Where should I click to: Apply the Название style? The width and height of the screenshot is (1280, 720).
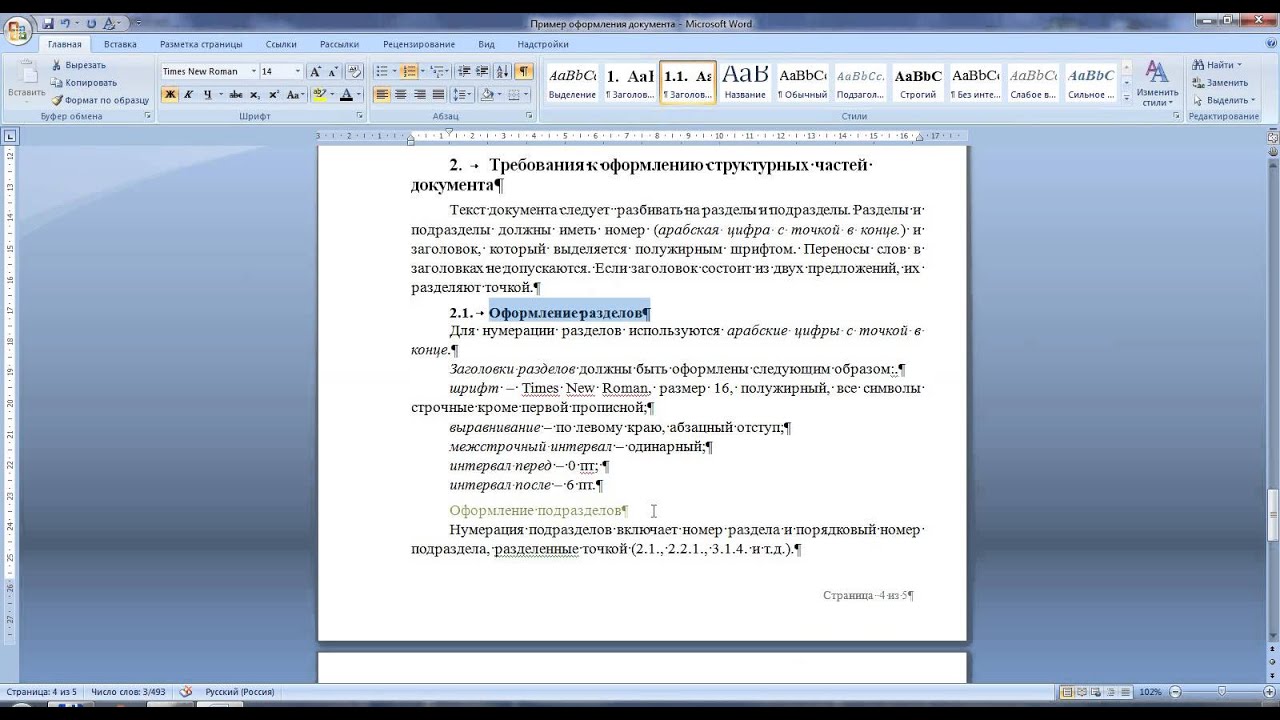(745, 82)
